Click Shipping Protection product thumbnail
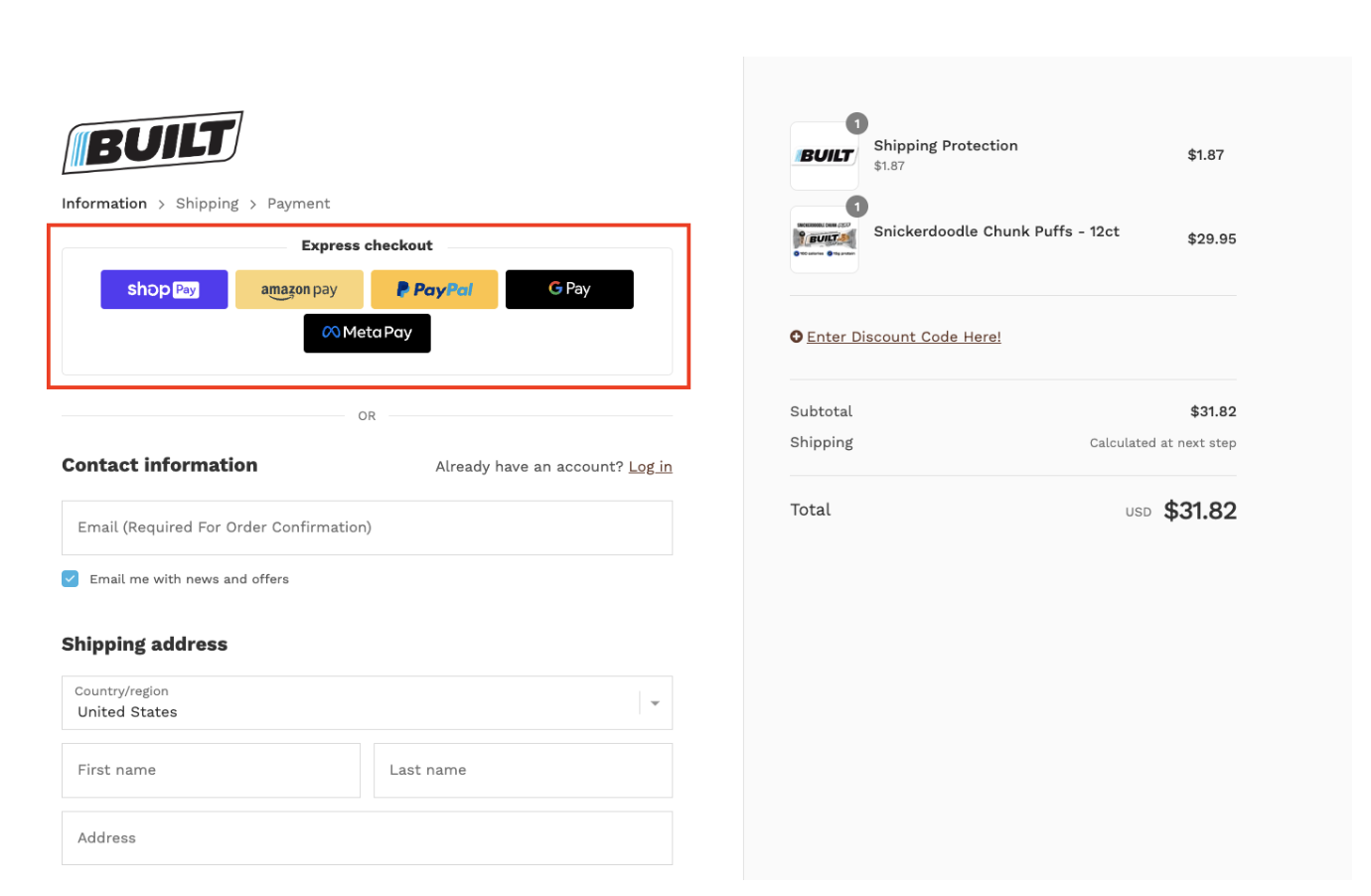This screenshot has width=1371, height=896. tap(824, 156)
